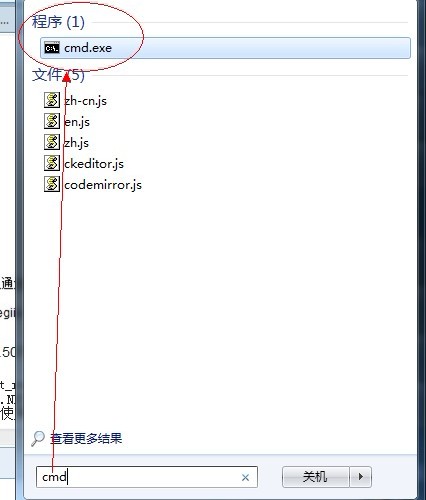Click the 关机 shutdown button
Viewport: 426px width, 500px height.
(x=316, y=477)
